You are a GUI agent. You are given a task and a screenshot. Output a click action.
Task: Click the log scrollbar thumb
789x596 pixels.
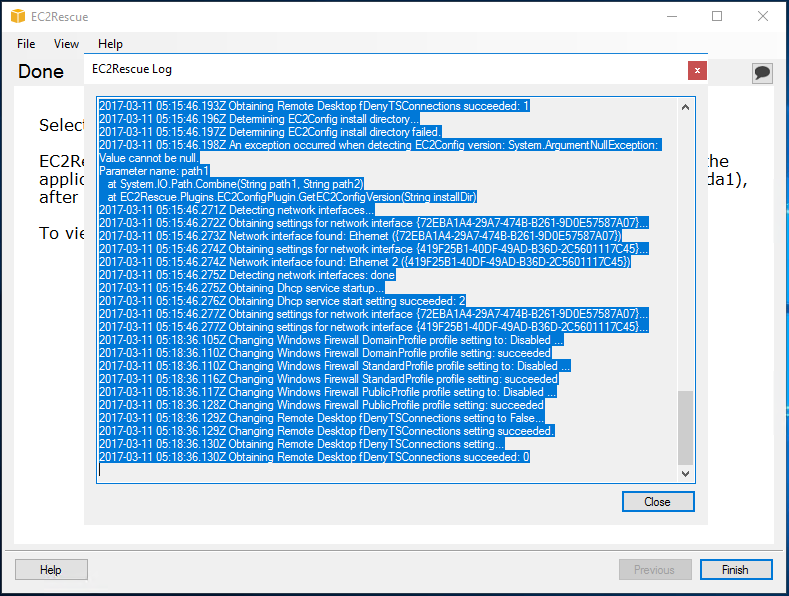coord(685,428)
